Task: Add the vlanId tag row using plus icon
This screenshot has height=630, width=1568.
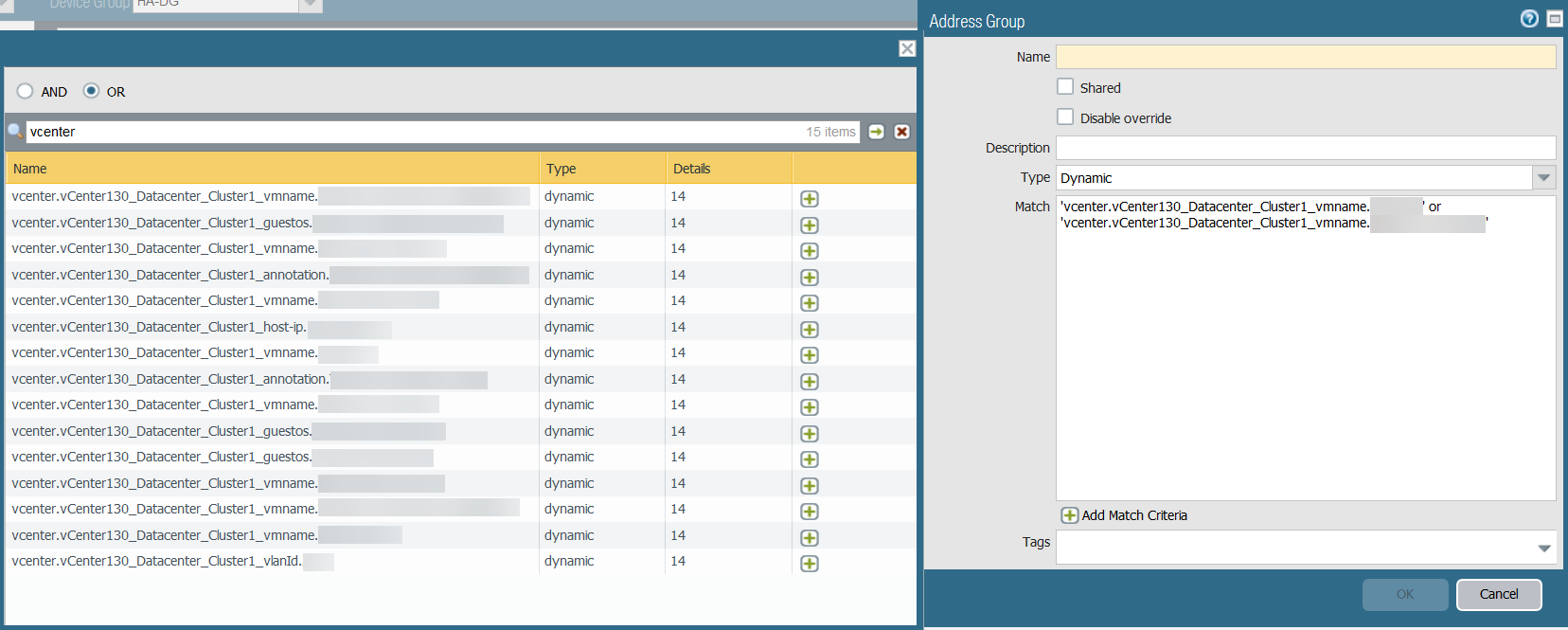Action: pos(809,564)
